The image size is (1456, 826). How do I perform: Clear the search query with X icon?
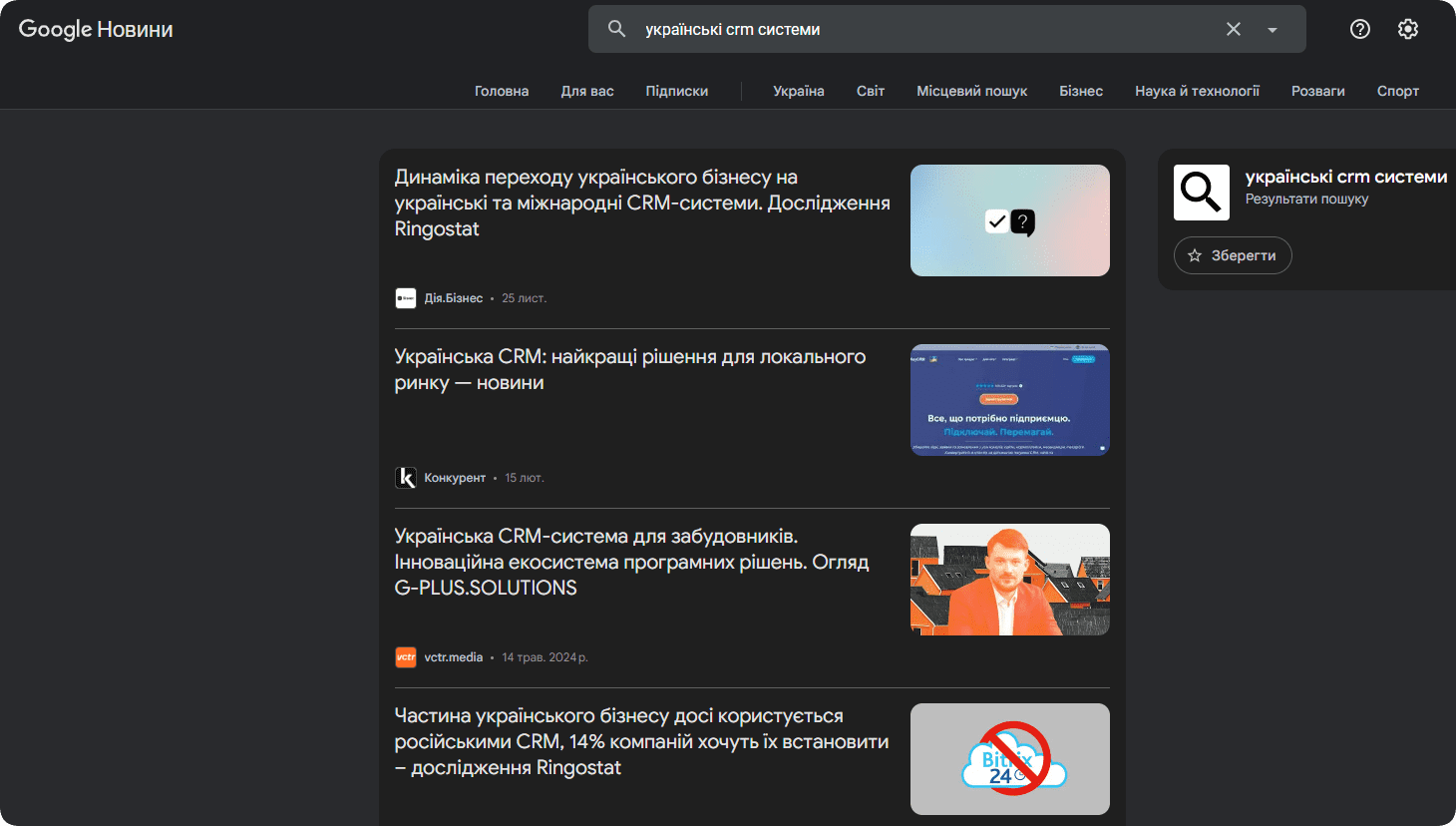[1234, 29]
